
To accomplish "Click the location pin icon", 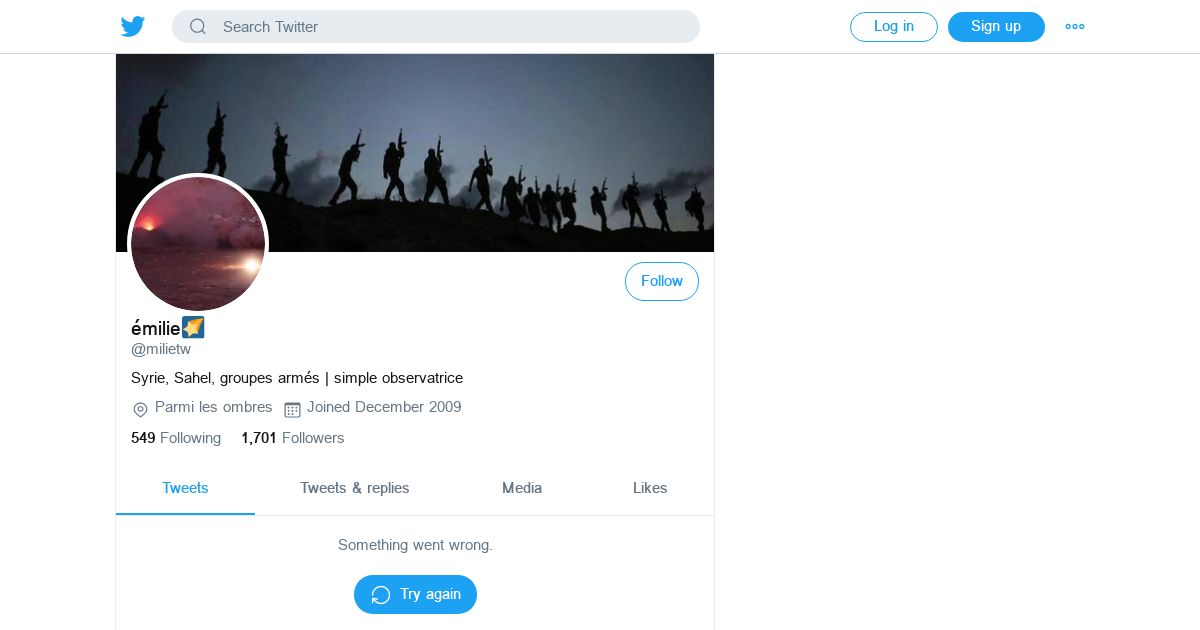I will click(x=140, y=409).
